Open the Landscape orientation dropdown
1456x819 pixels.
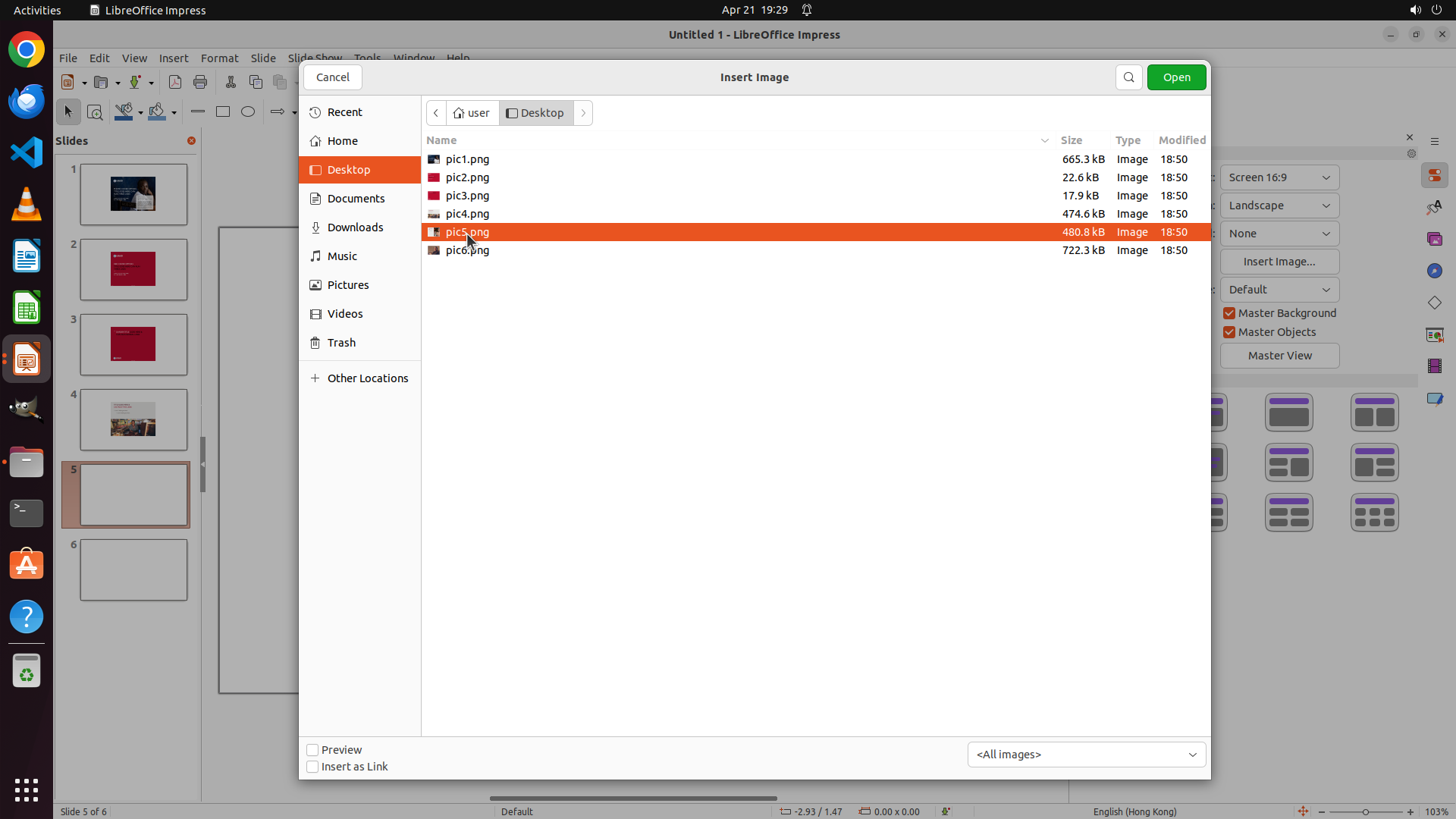pyautogui.click(x=1279, y=206)
